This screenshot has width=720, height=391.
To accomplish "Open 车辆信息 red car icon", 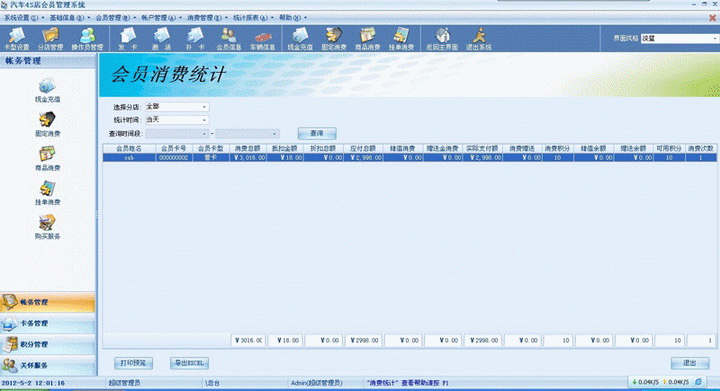I will click(x=263, y=39).
